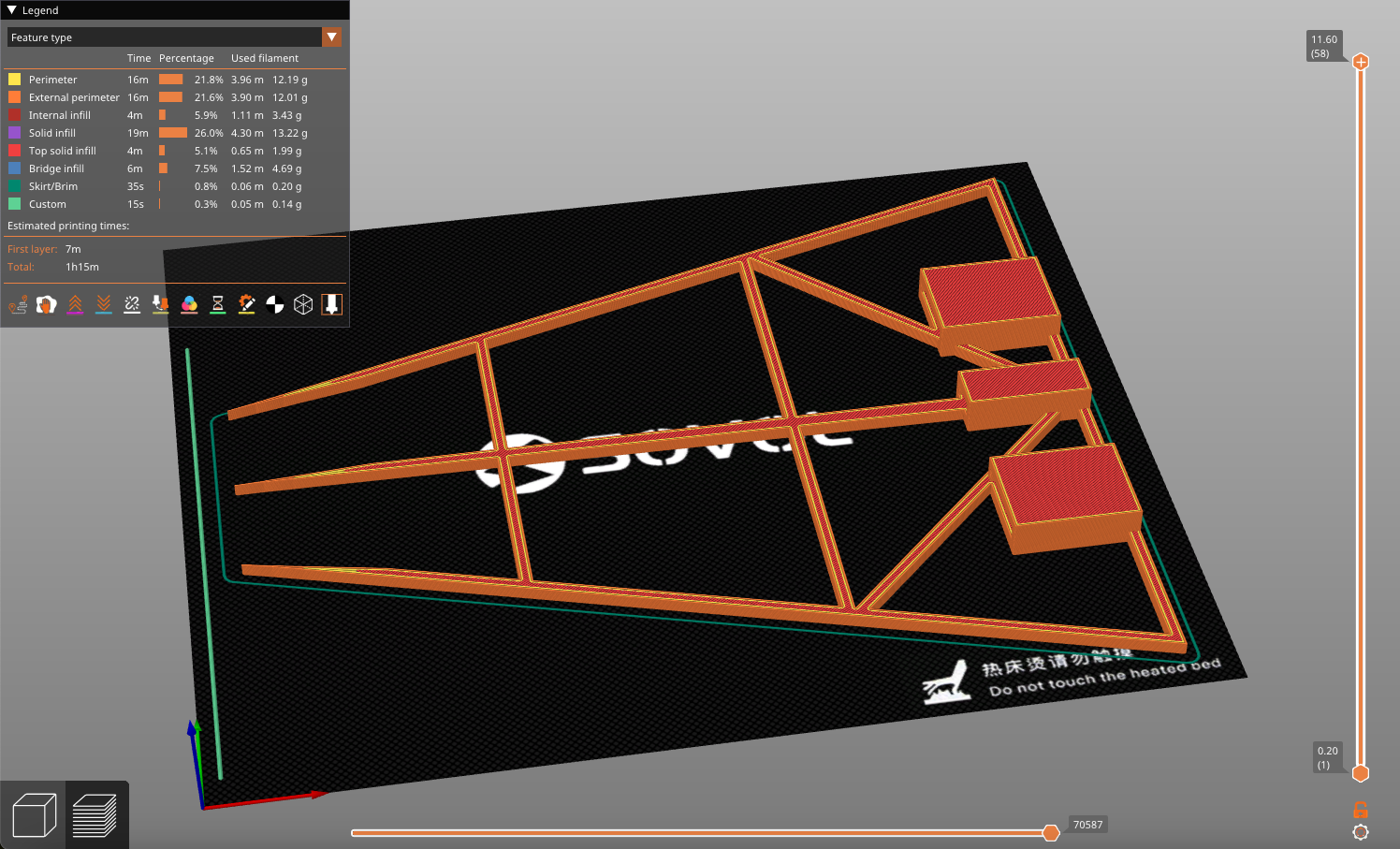Collapse the Legend panel triangle
The image size is (1400, 849).
12,10
